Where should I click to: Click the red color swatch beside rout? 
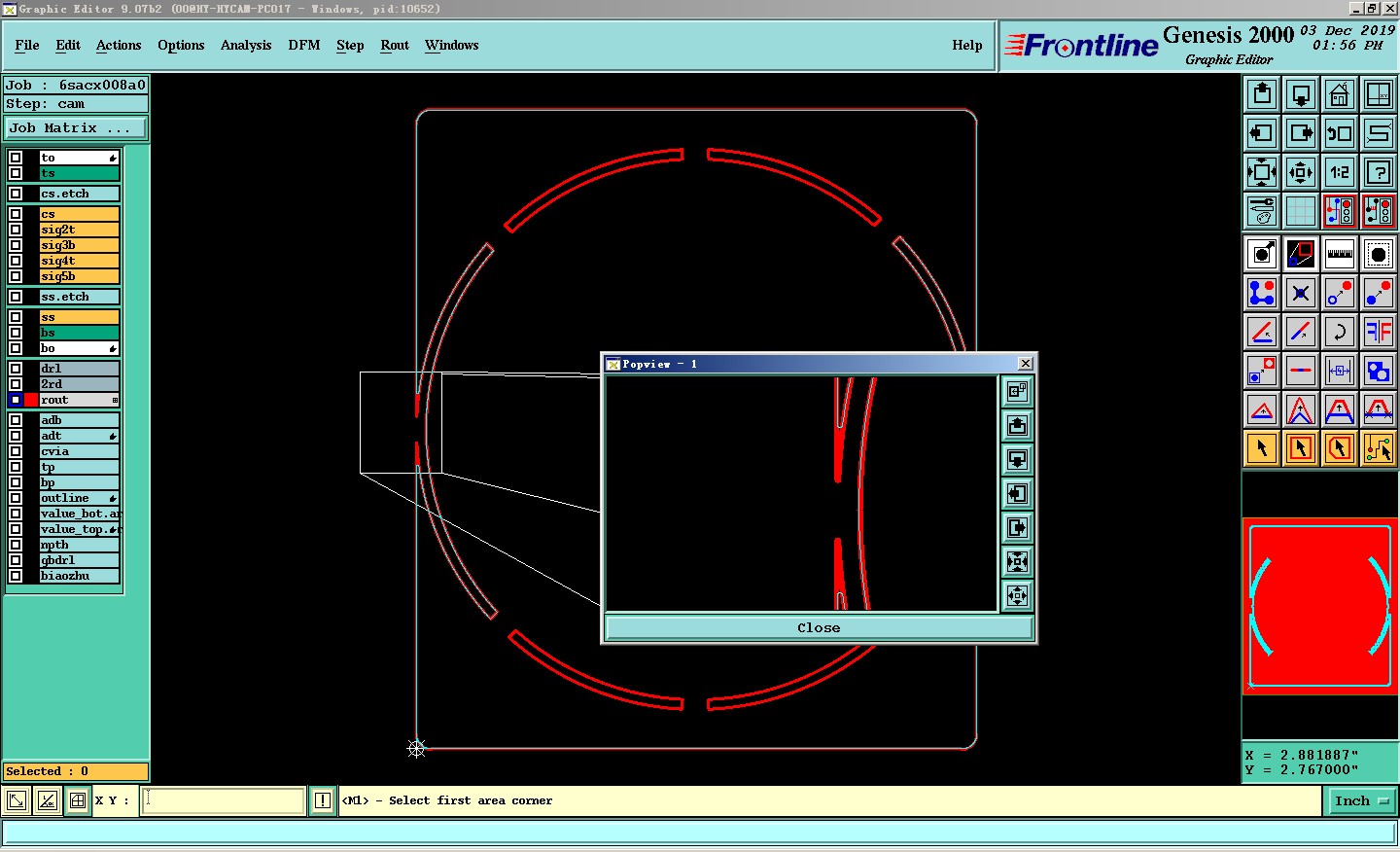pyautogui.click(x=31, y=400)
